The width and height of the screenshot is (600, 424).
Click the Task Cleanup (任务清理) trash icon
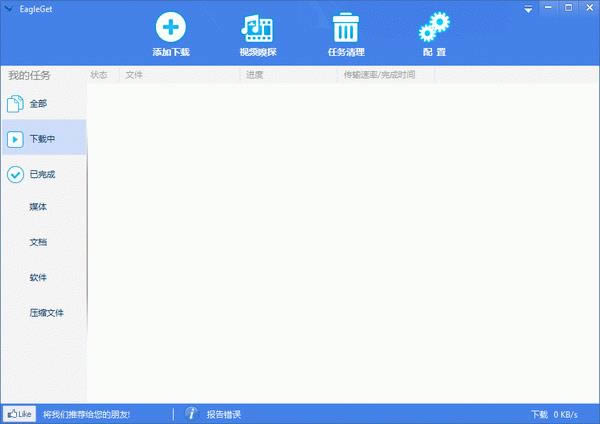click(x=346, y=28)
